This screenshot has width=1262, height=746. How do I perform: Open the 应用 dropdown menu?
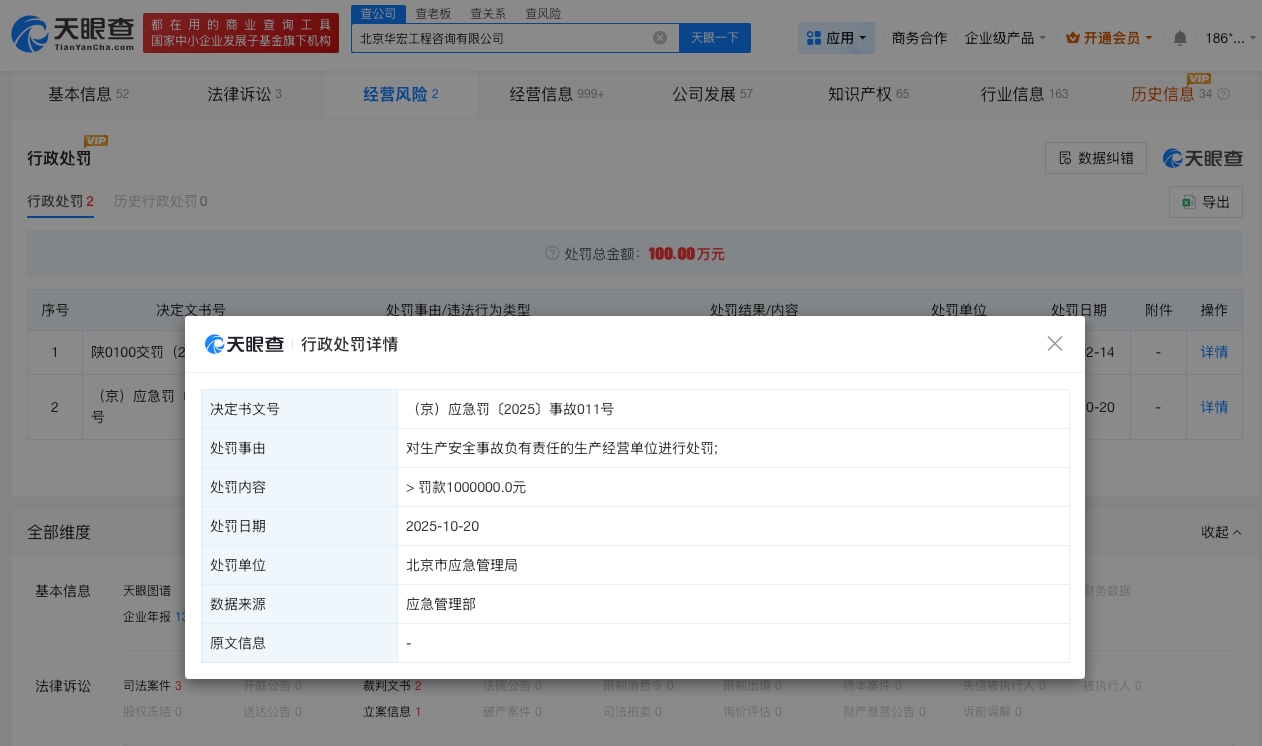click(837, 38)
